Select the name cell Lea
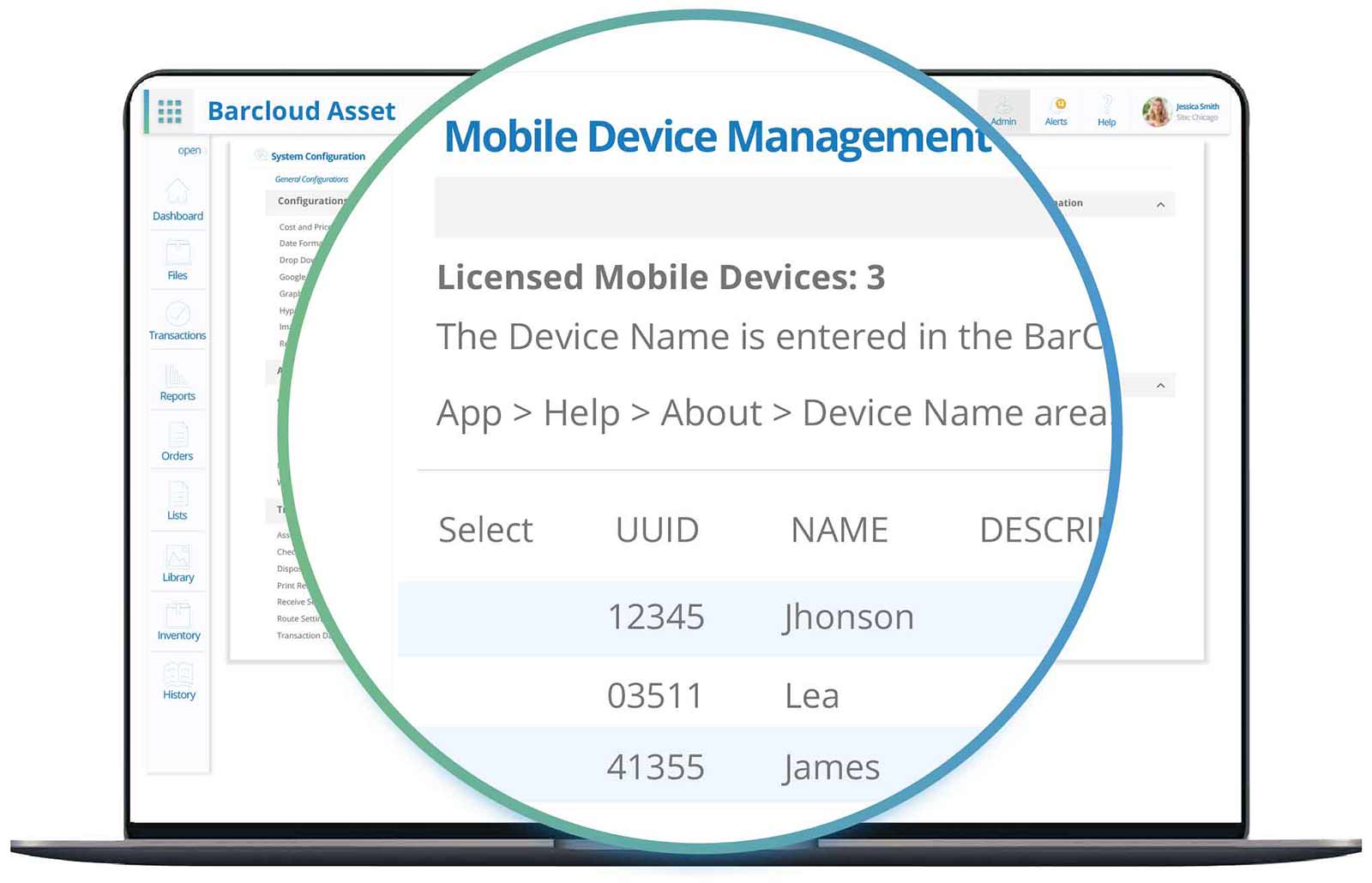This screenshot has height=883, width=1372. click(812, 695)
